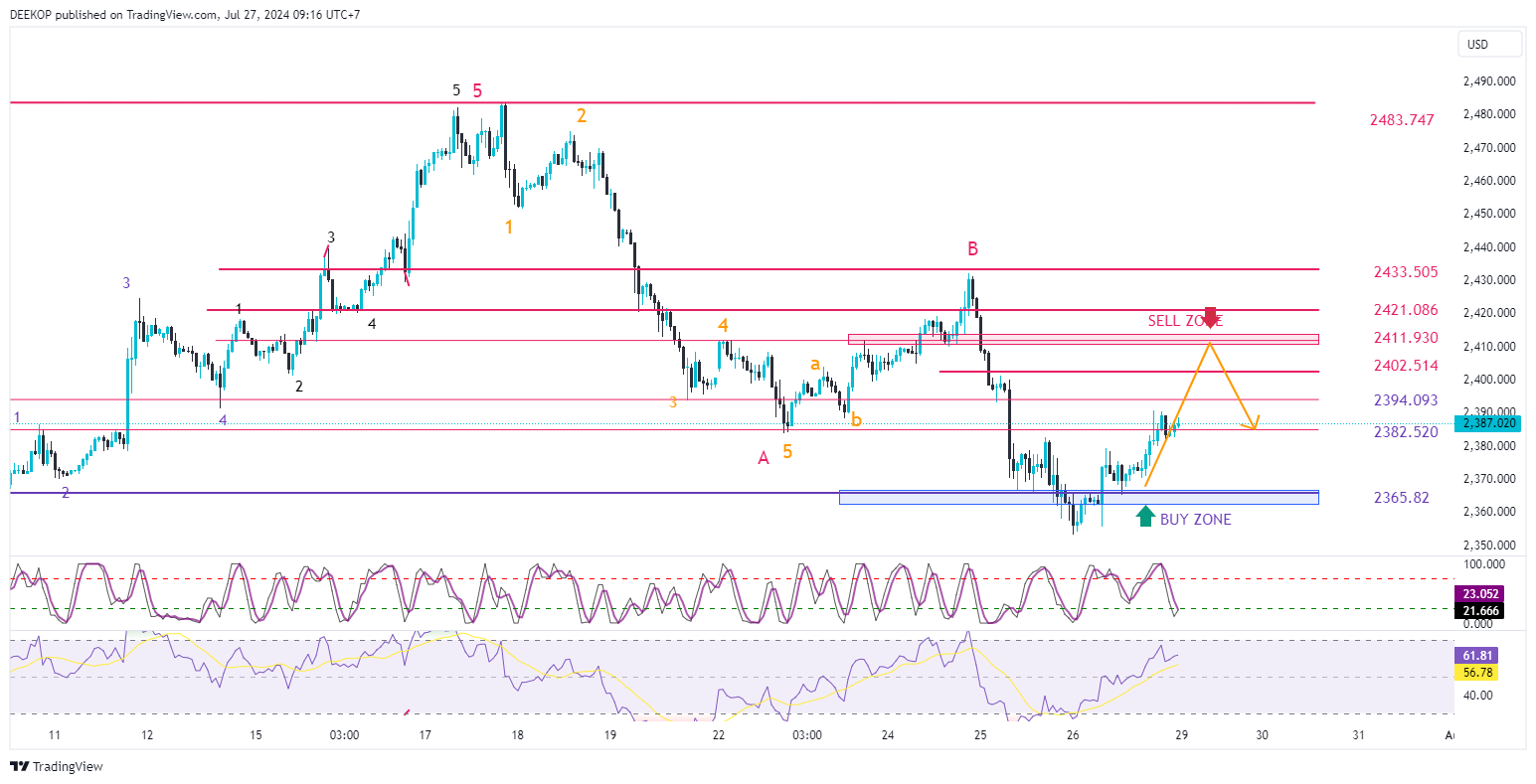The image size is (1536, 784).
Task: Click the stochastic value tag 21.666
Action: pyautogui.click(x=1478, y=610)
